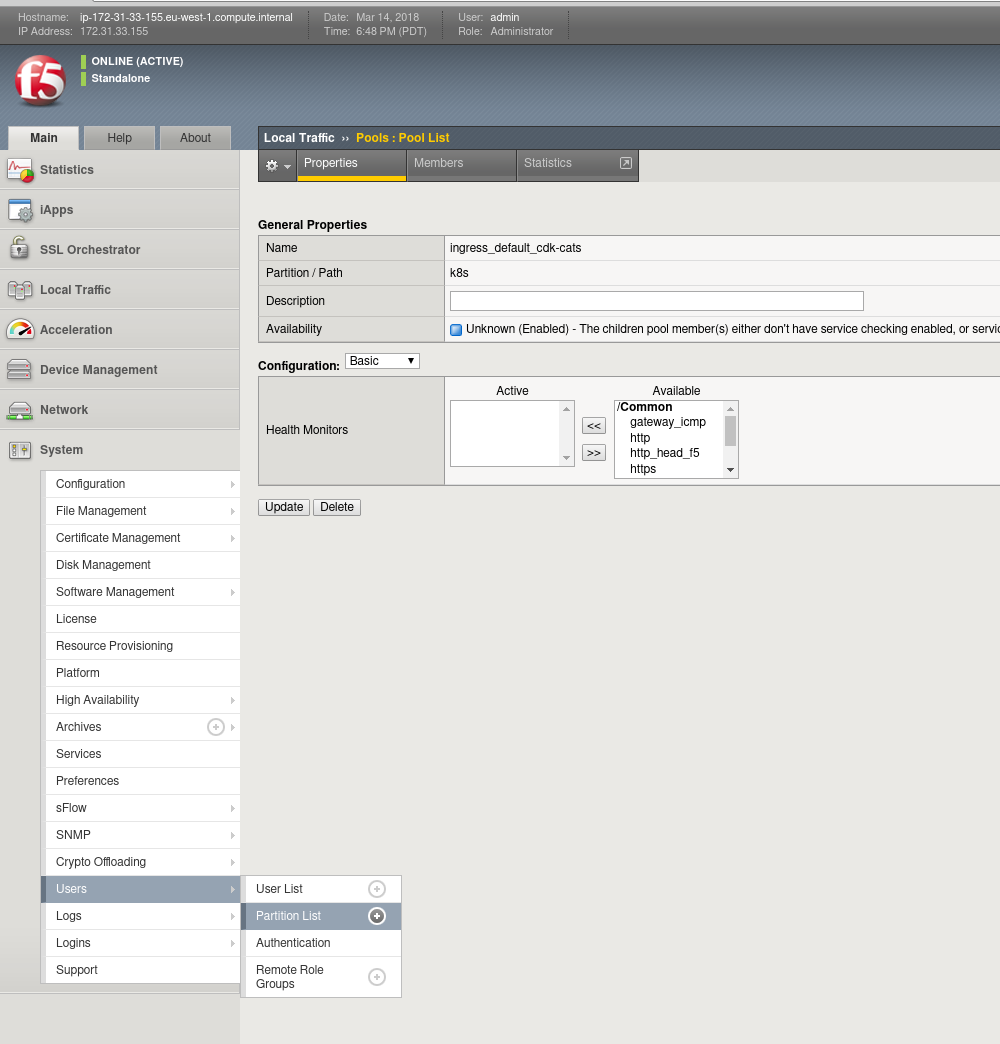Click the Description input field
This screenshot has width=1000, height=1044.
(x=656, y=301)
